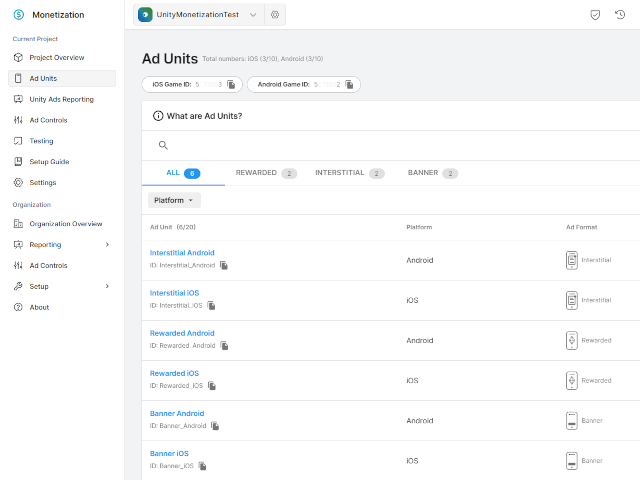Screen dimensions: 640x480
Task: Open the Rewarded Android ad unit link
Action: click(x=182, y=333)
